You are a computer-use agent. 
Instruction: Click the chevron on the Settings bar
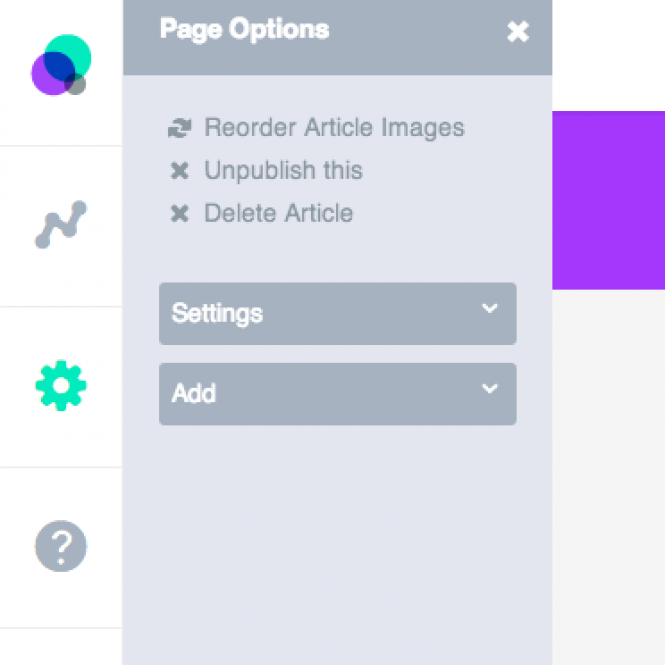490,308
